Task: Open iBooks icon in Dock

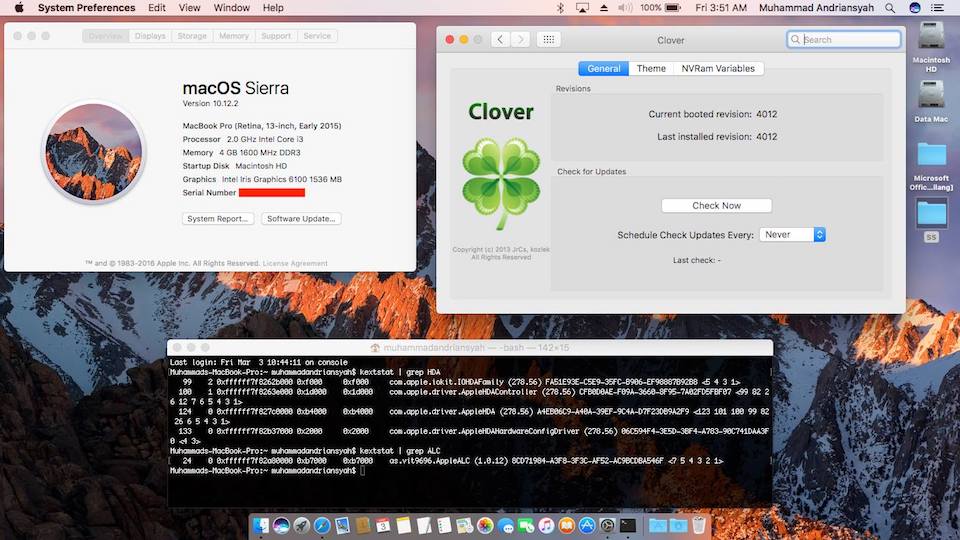Action: [x=567, y=525]
